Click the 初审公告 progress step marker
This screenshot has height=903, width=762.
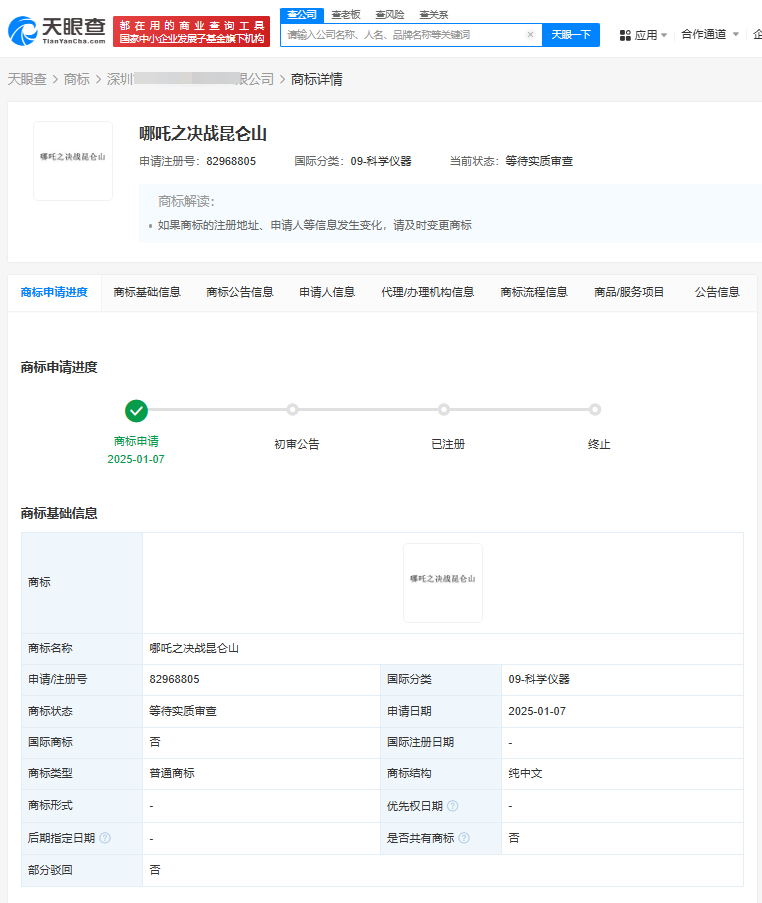(292, 410)
